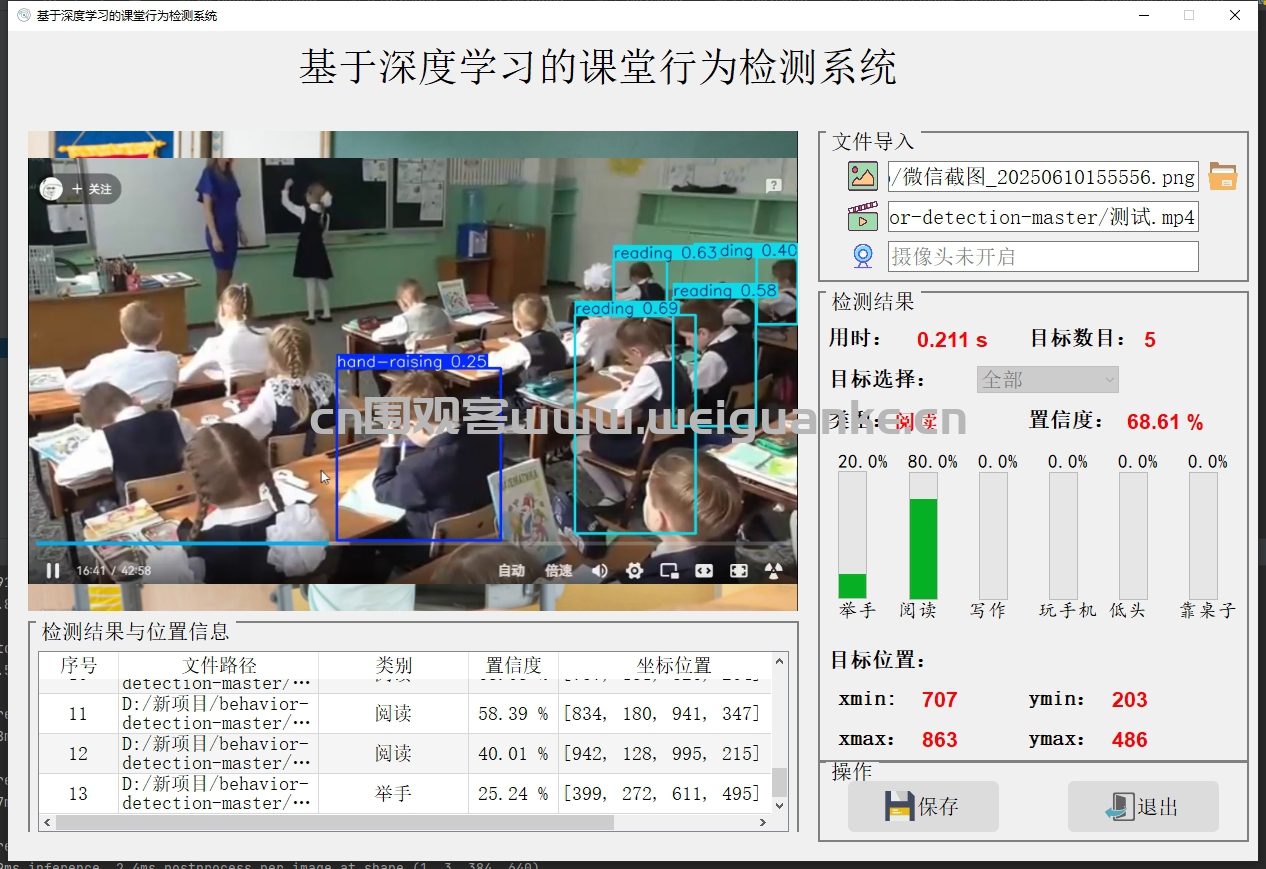Click the 68.61 % confidence value
1266x869 pixels.
click(x=1165, y=421)
